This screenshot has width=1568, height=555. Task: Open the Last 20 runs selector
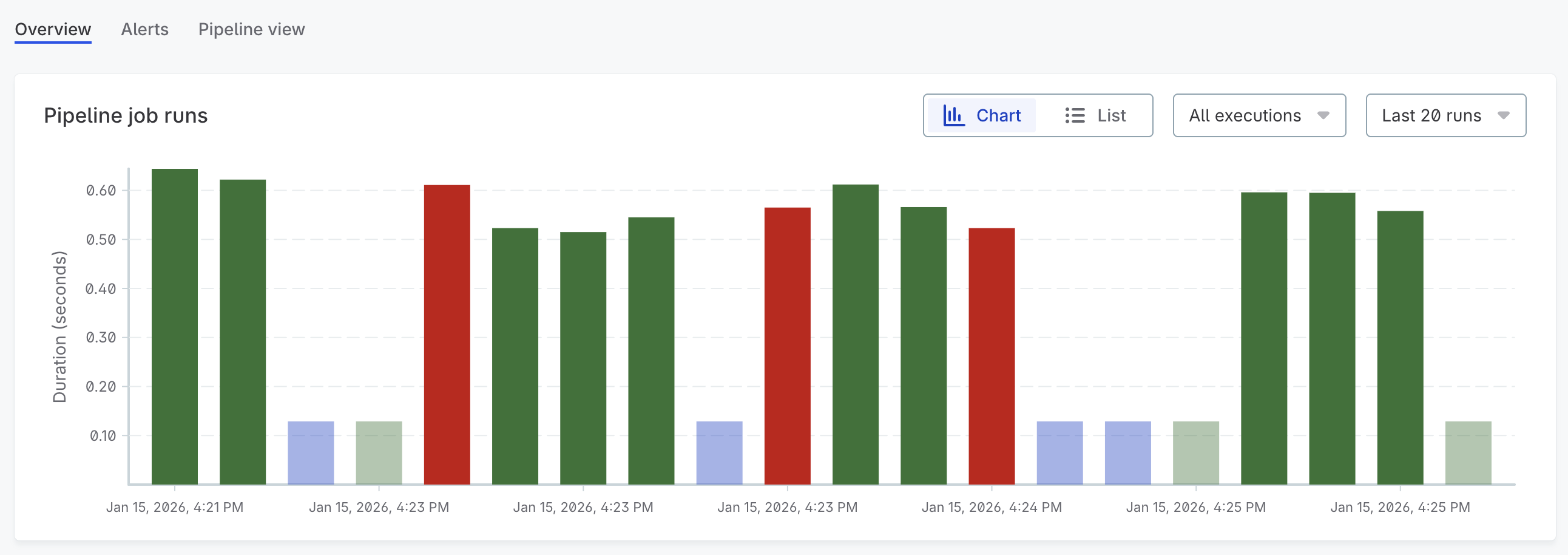click(x=1445, y=115)
